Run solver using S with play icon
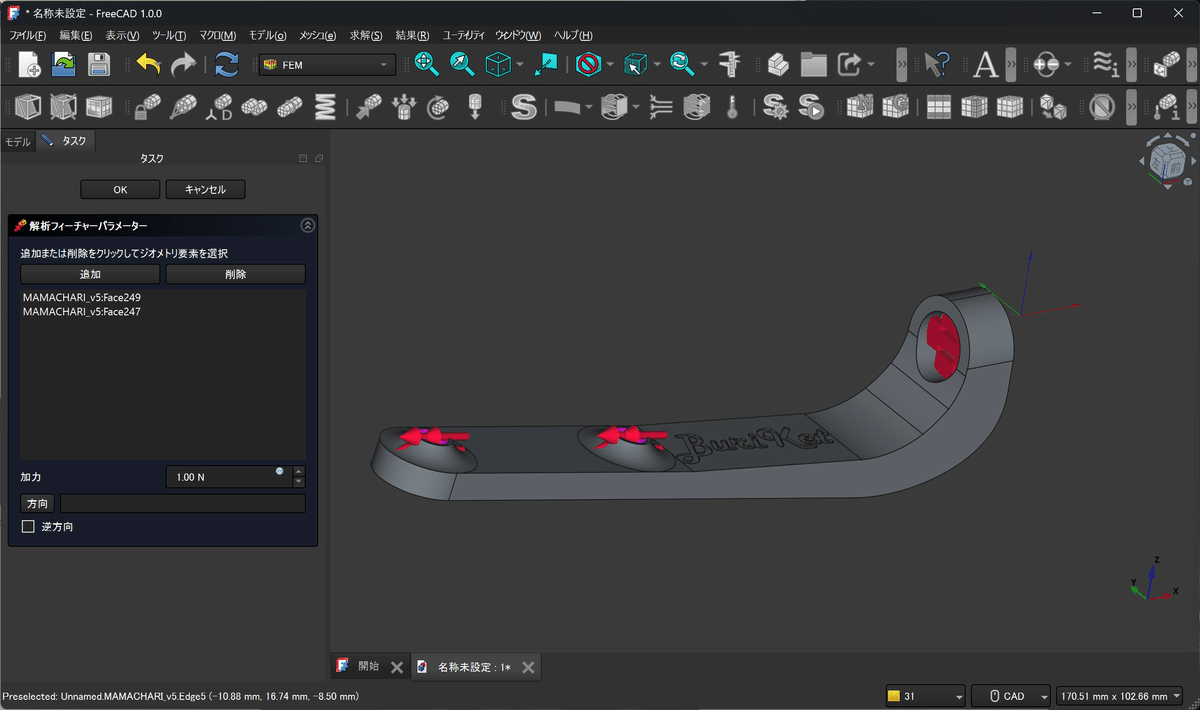 (811, 106)
